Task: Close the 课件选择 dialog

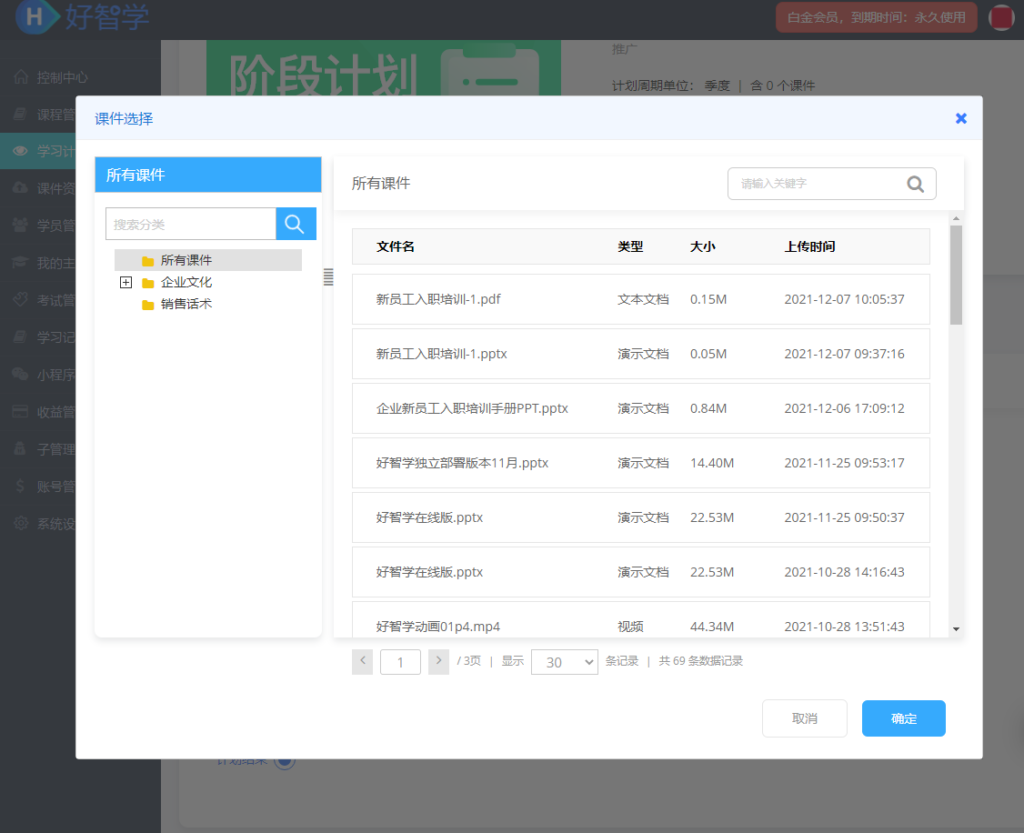Action: [x=961, y=118]
